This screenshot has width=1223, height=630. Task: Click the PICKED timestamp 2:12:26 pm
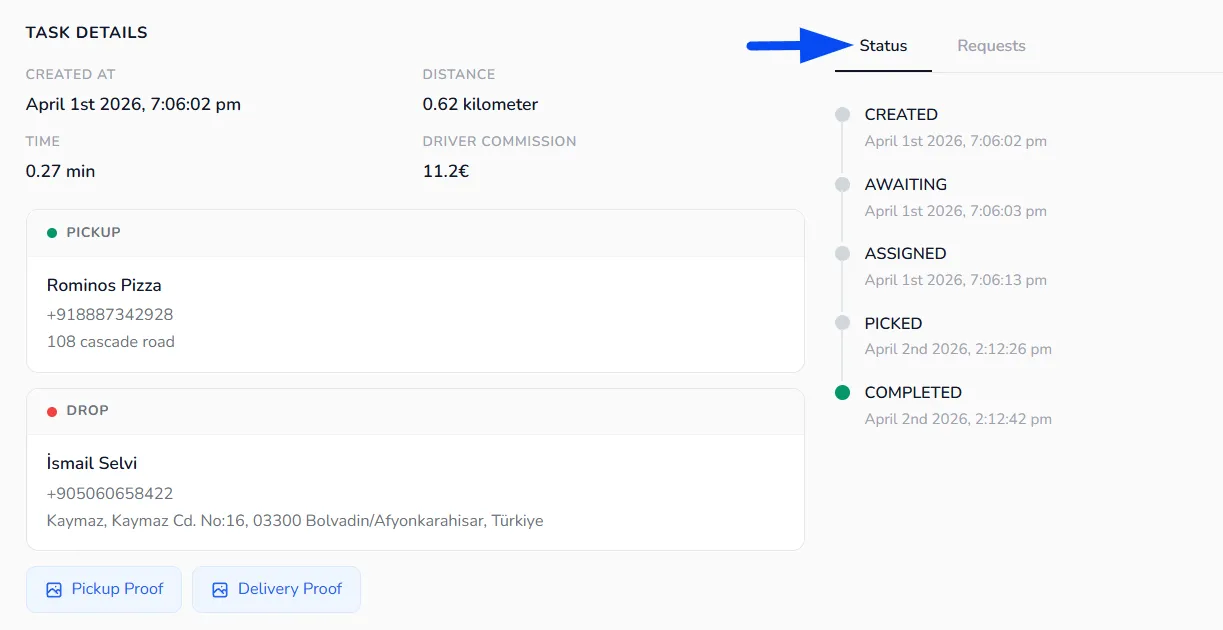tap(958, 349)
